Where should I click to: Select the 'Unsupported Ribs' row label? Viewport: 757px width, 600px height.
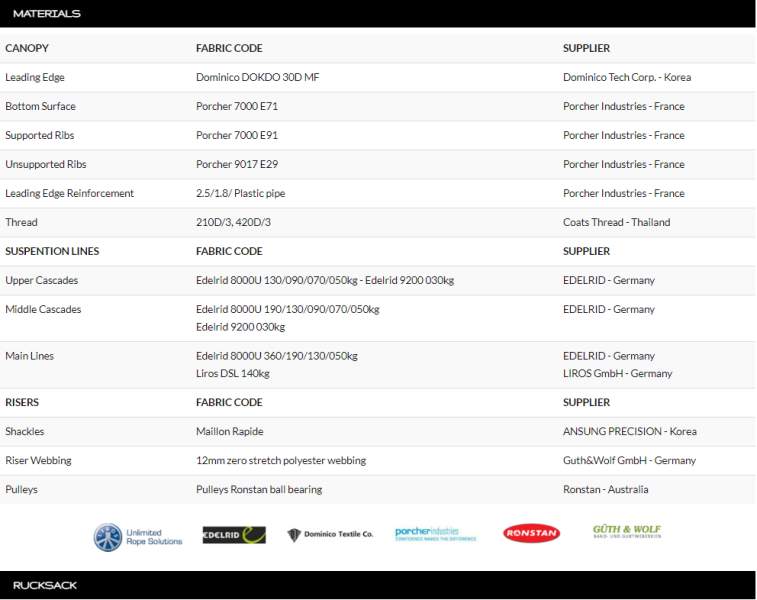click(x=46, y=164)
